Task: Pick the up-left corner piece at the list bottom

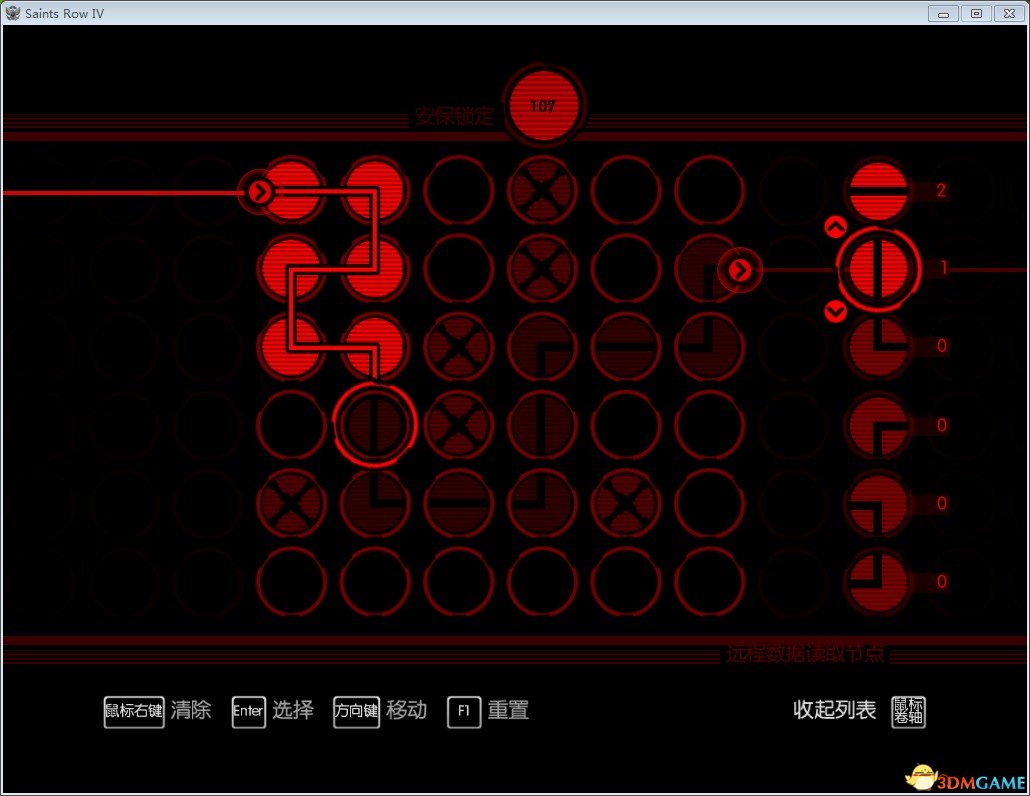Action: click(878, 581)
